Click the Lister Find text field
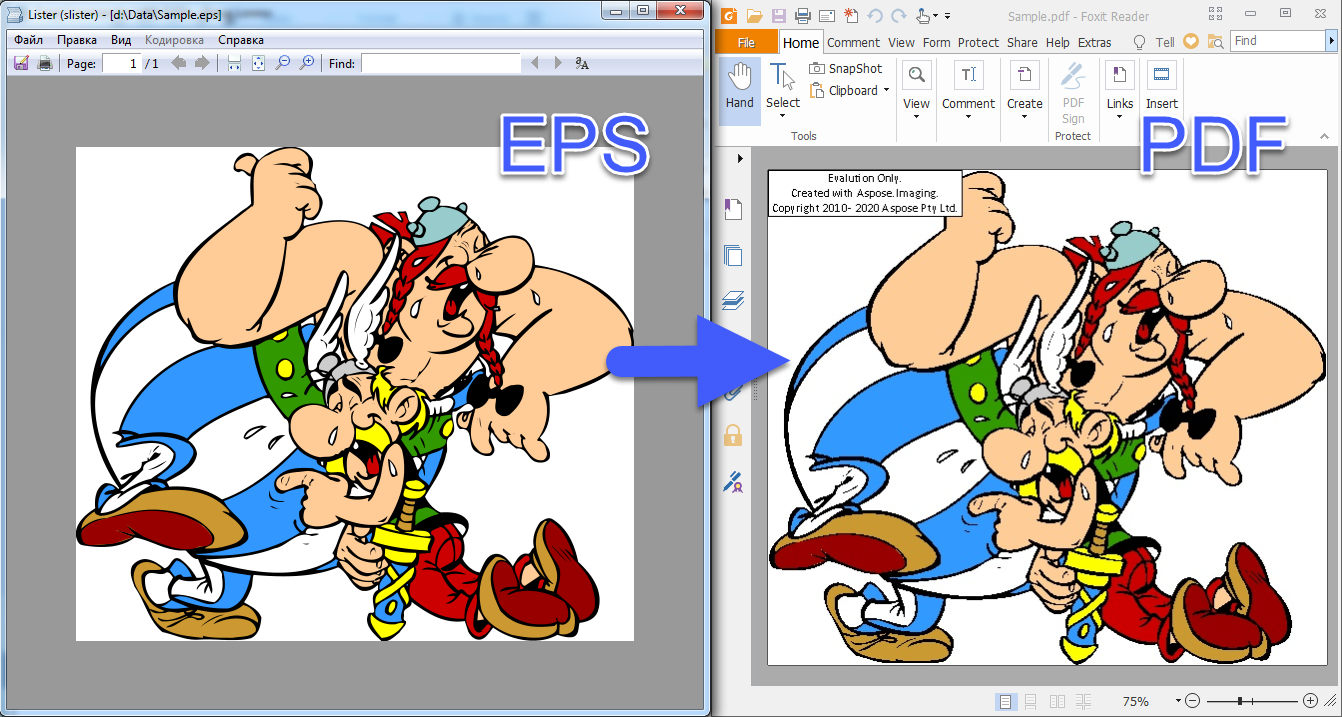Image resolution: width=1342 pixels, height=717 pixels. [x=440, y=63]
